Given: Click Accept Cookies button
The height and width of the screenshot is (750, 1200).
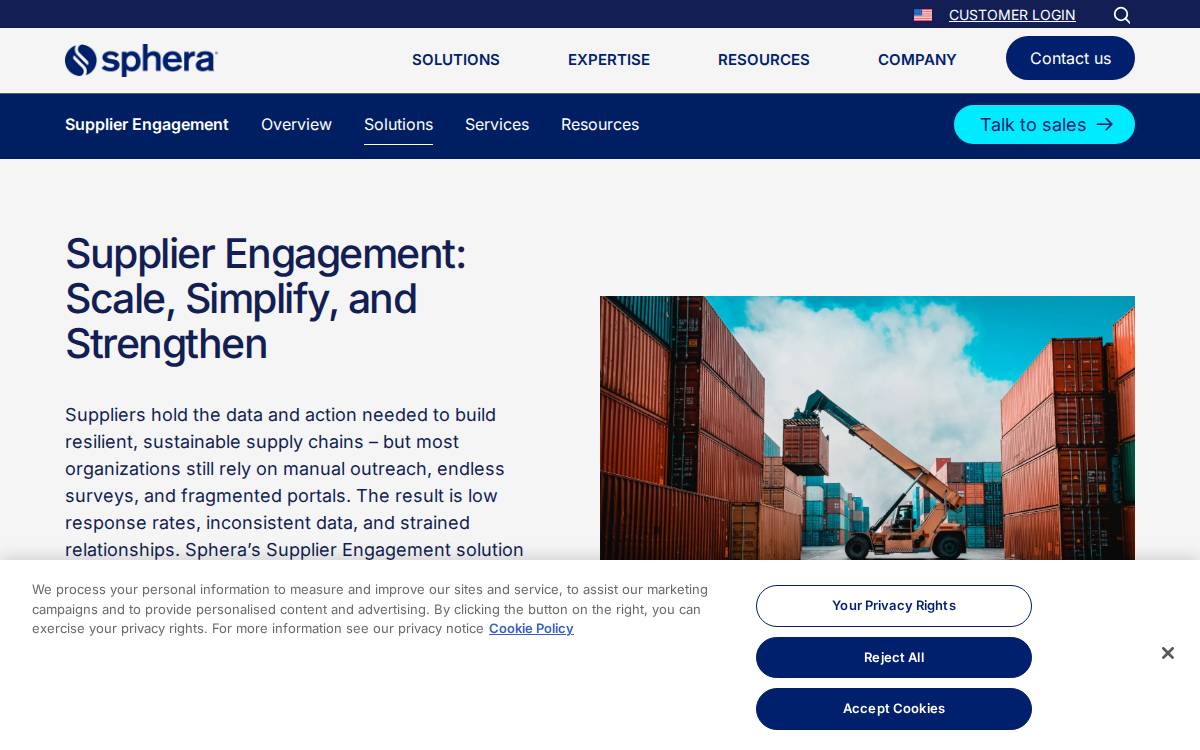Looking at the screenshot, I should point(894,708).
